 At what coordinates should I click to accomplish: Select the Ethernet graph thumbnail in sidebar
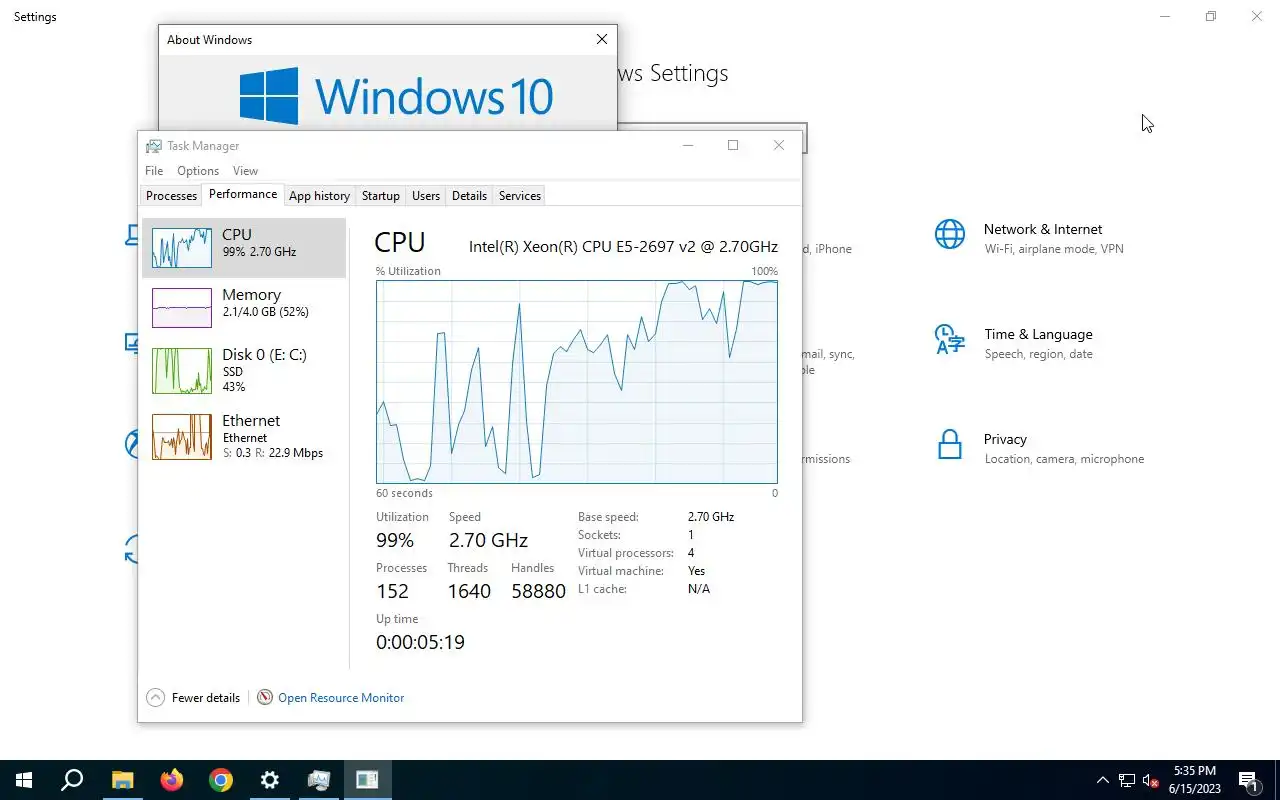pyautogui.click(x=182, y=437)
